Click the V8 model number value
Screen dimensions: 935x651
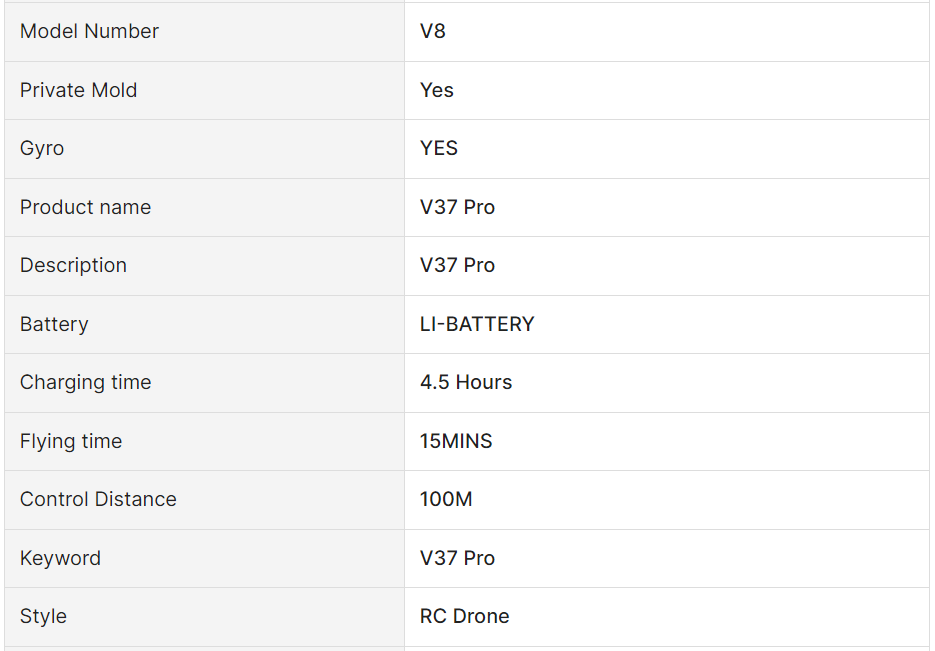(x=433, y=31)
